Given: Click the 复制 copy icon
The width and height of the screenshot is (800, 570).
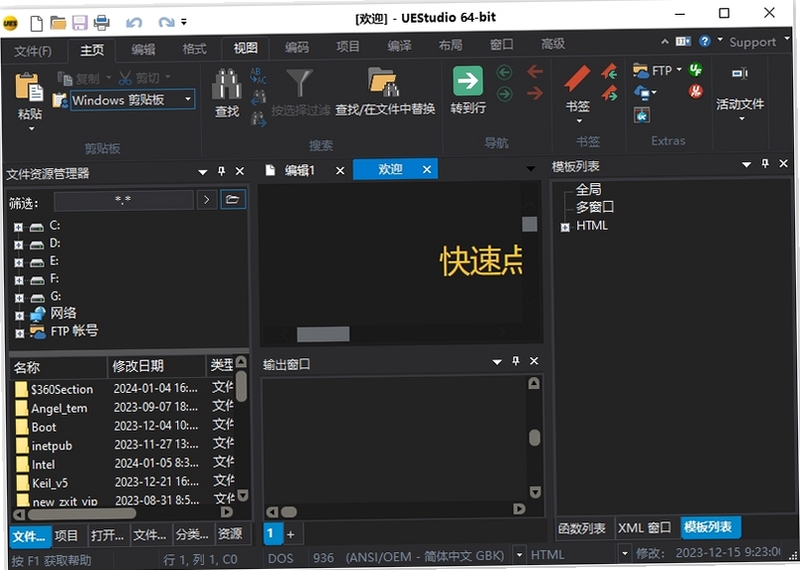Looking at the screenshot, I should (x=65, y=78).
